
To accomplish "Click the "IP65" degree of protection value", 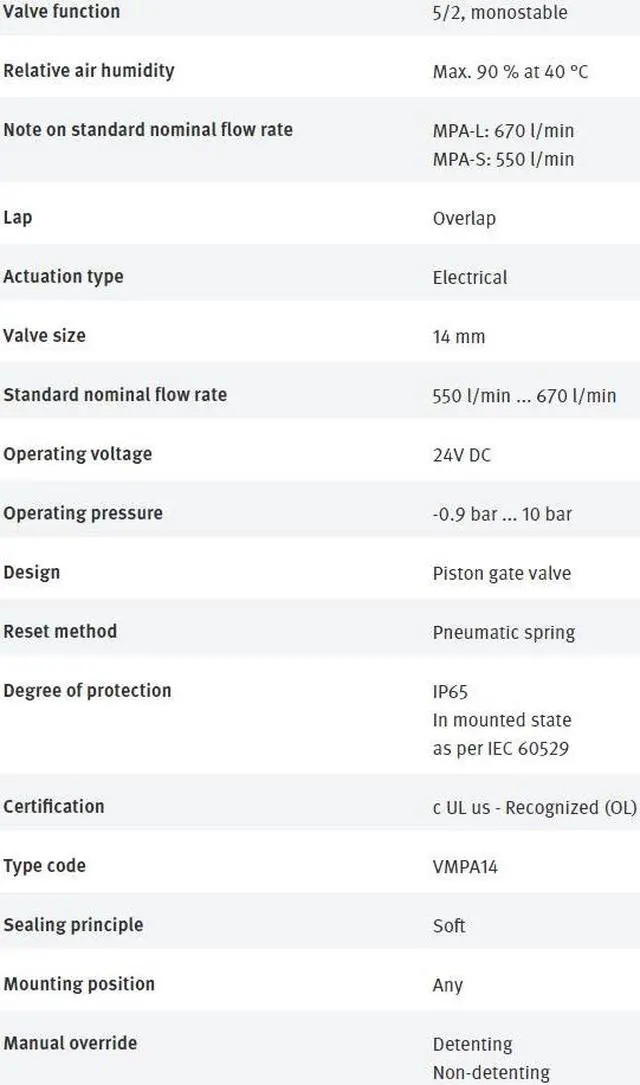I will coord(450,692).
